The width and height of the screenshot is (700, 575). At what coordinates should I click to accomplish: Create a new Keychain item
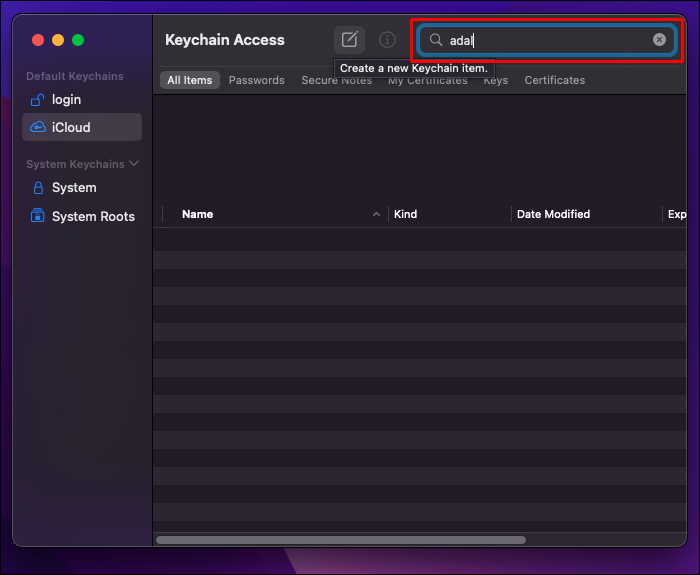[349, 40]
